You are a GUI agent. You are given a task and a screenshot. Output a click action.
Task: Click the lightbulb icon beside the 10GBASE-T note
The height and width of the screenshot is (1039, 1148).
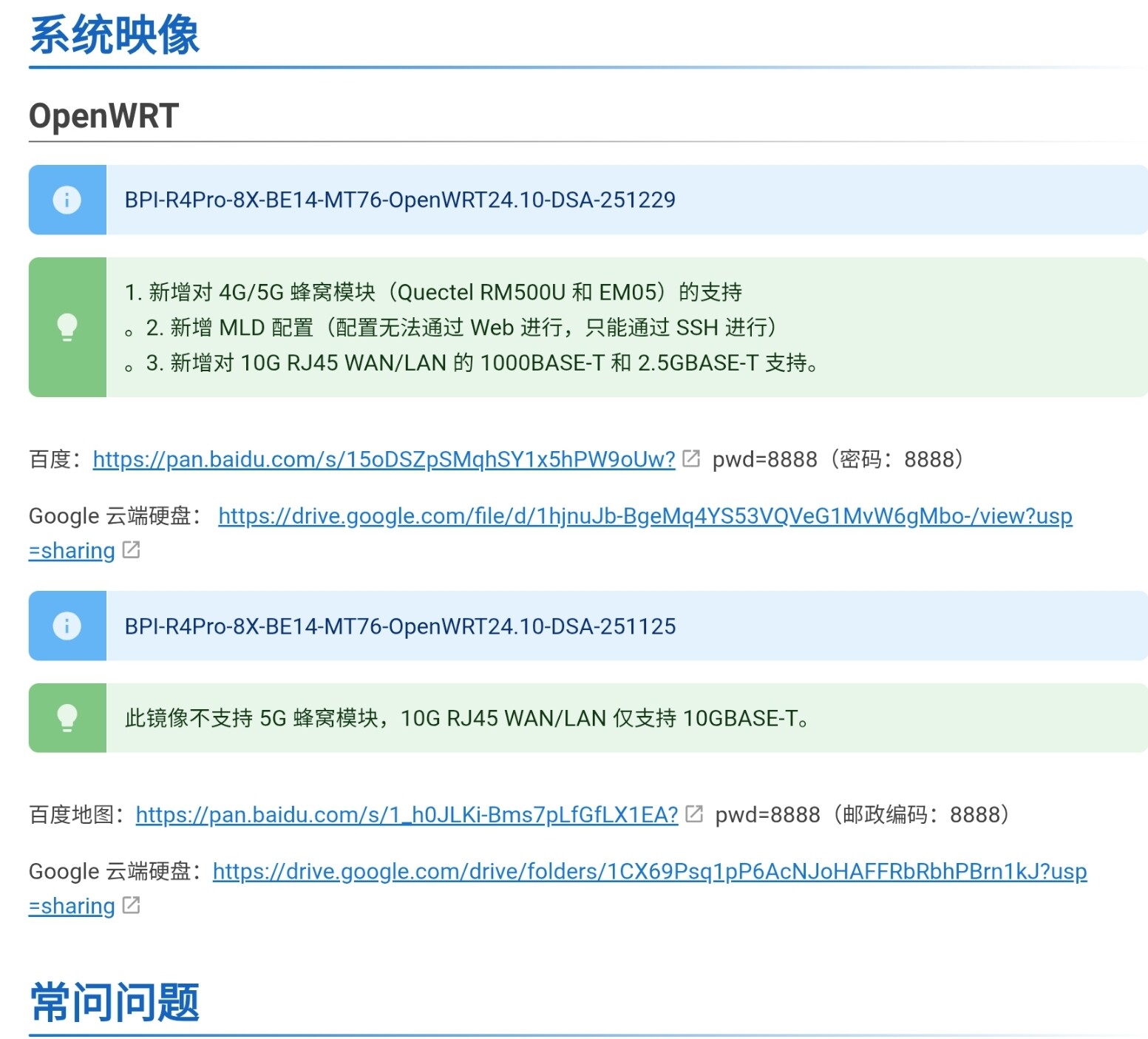click(67, 717)
